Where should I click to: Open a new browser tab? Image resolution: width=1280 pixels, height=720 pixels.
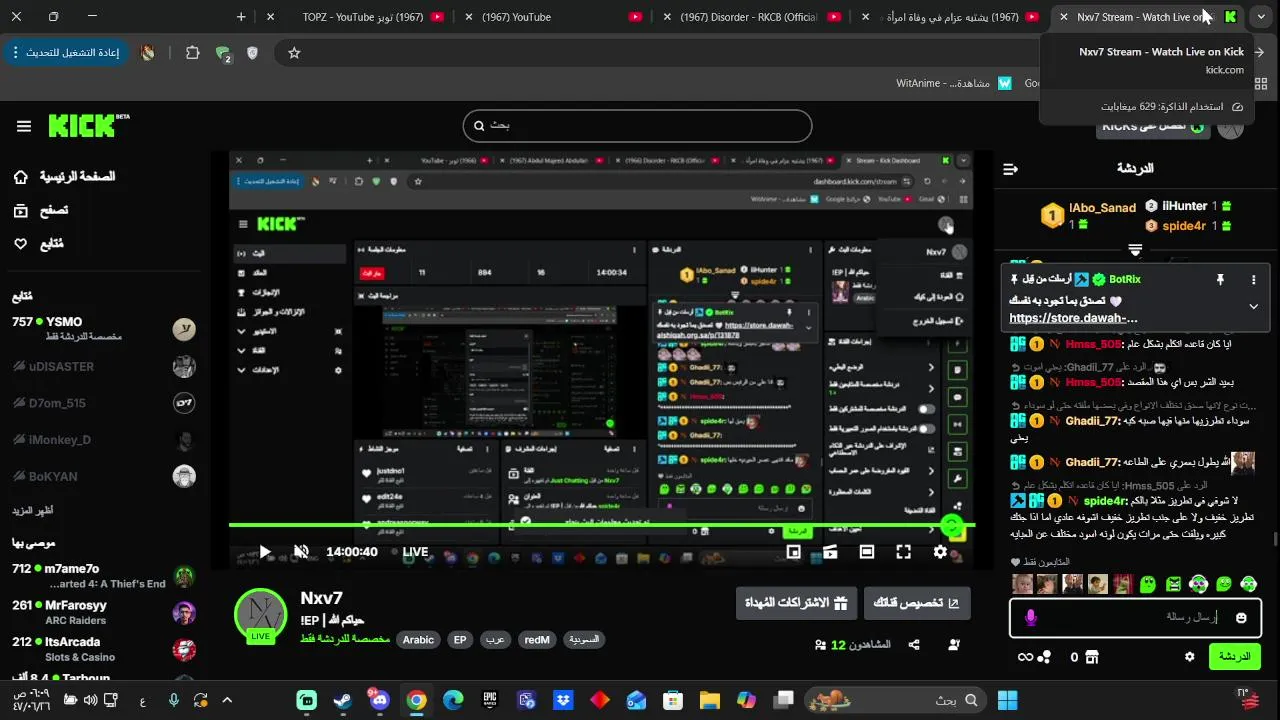[x=241, y=17]
